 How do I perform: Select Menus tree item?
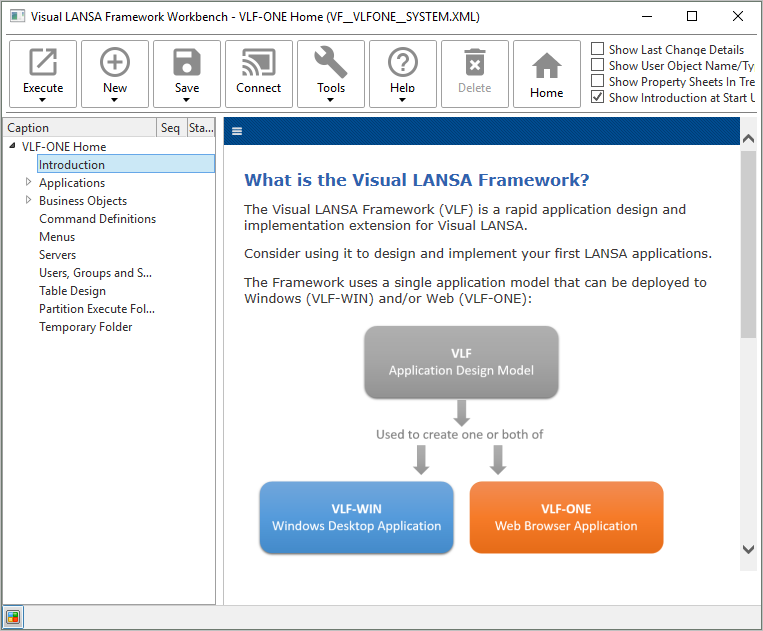click(57, 236)
